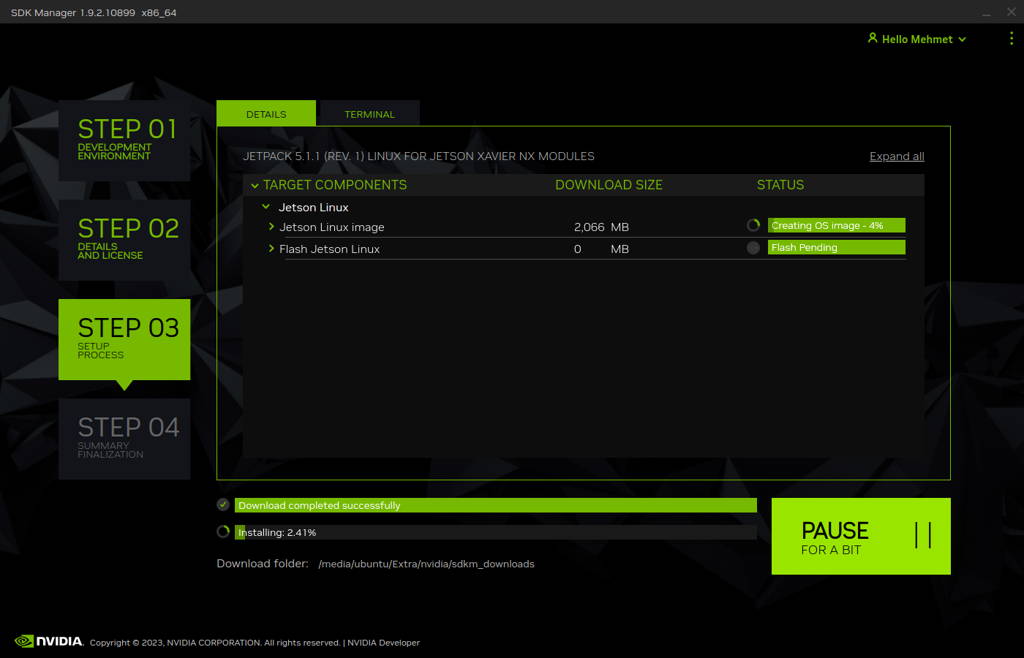Expand the Jetson Linux image entry
The width and height of the screenshot is (1024, 658).
tap(270, 226)
